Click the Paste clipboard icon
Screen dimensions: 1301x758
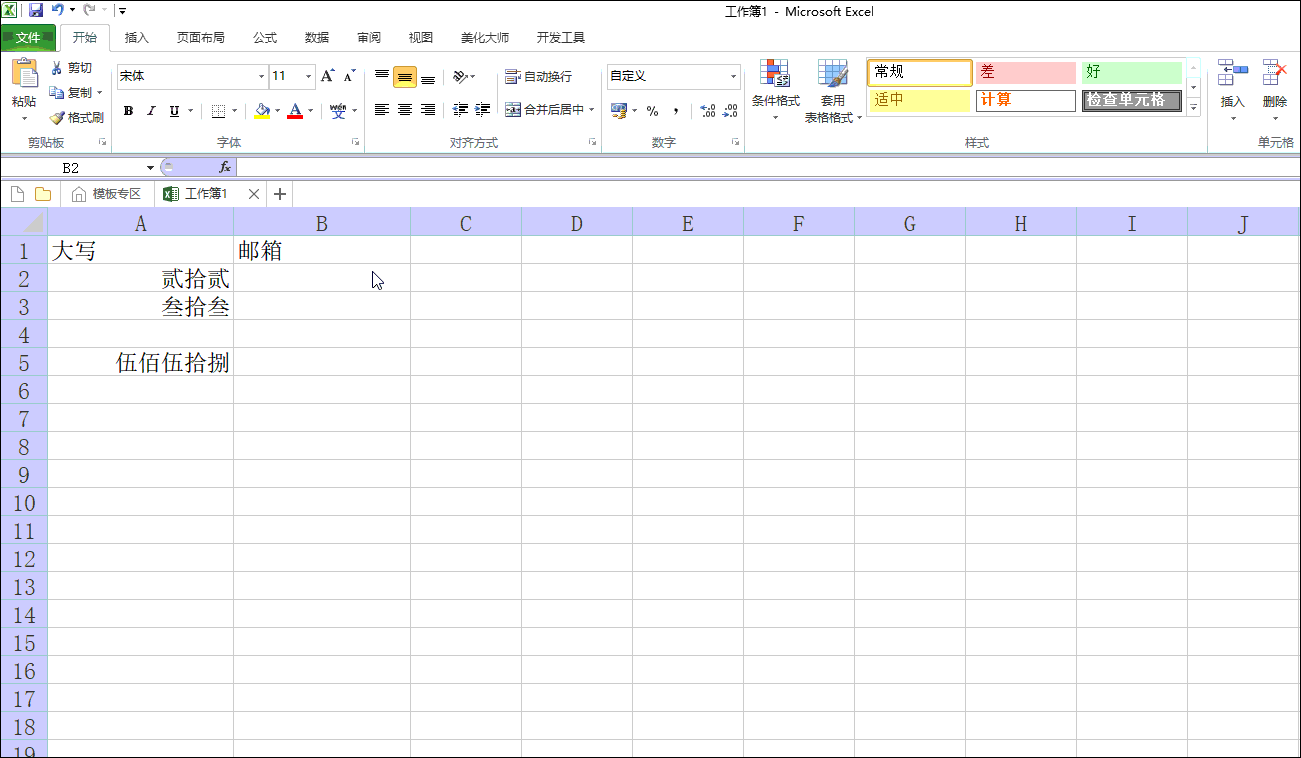[x=24, y=74]
